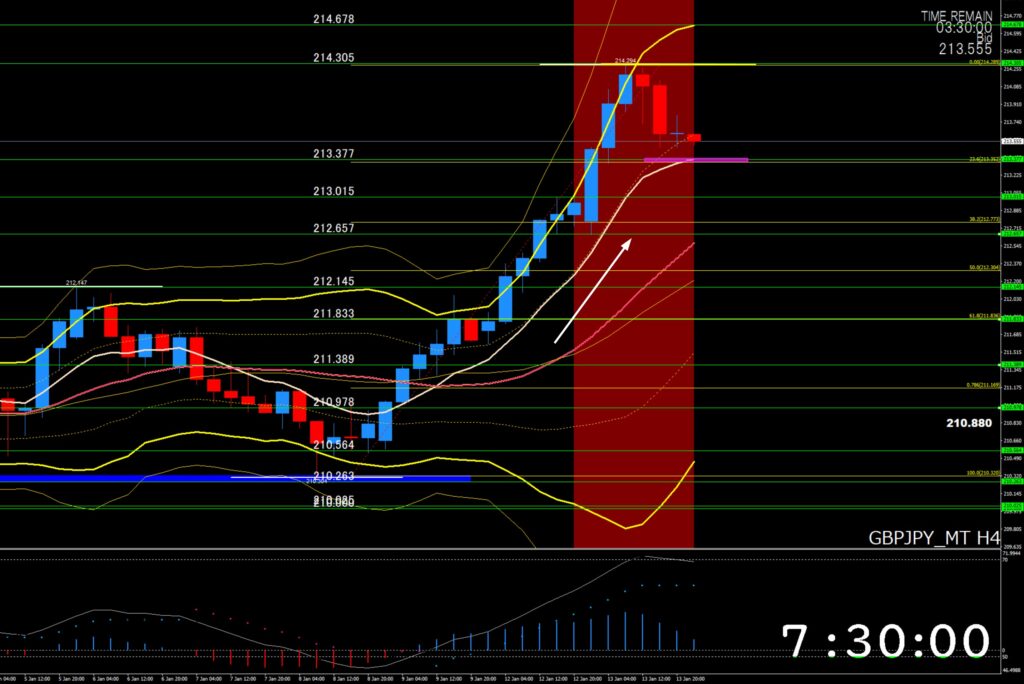Select the 50.0 Fibonacci level label

click(x=983, y=268)
